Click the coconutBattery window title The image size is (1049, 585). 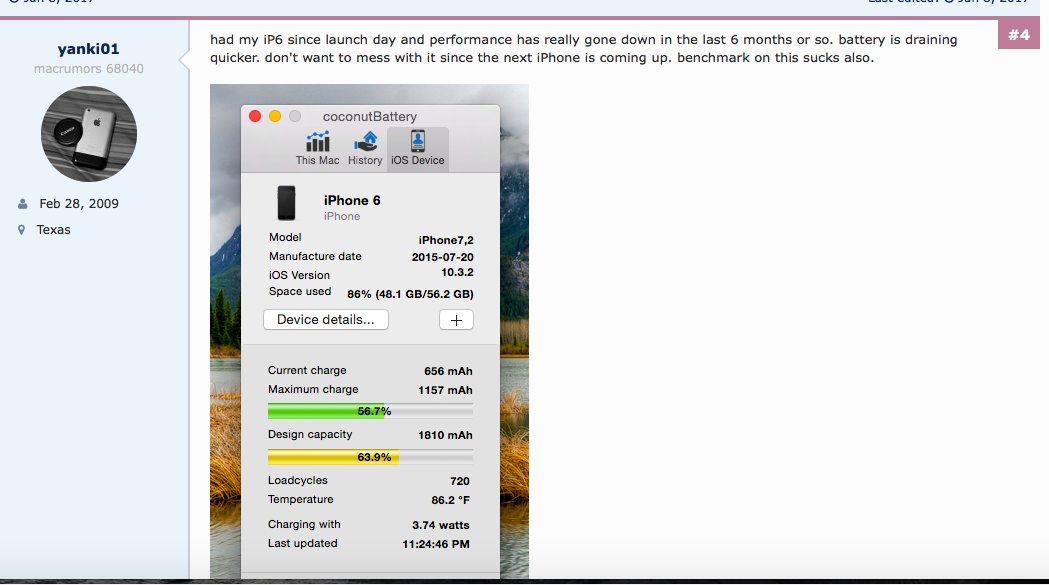pos(370,116)
